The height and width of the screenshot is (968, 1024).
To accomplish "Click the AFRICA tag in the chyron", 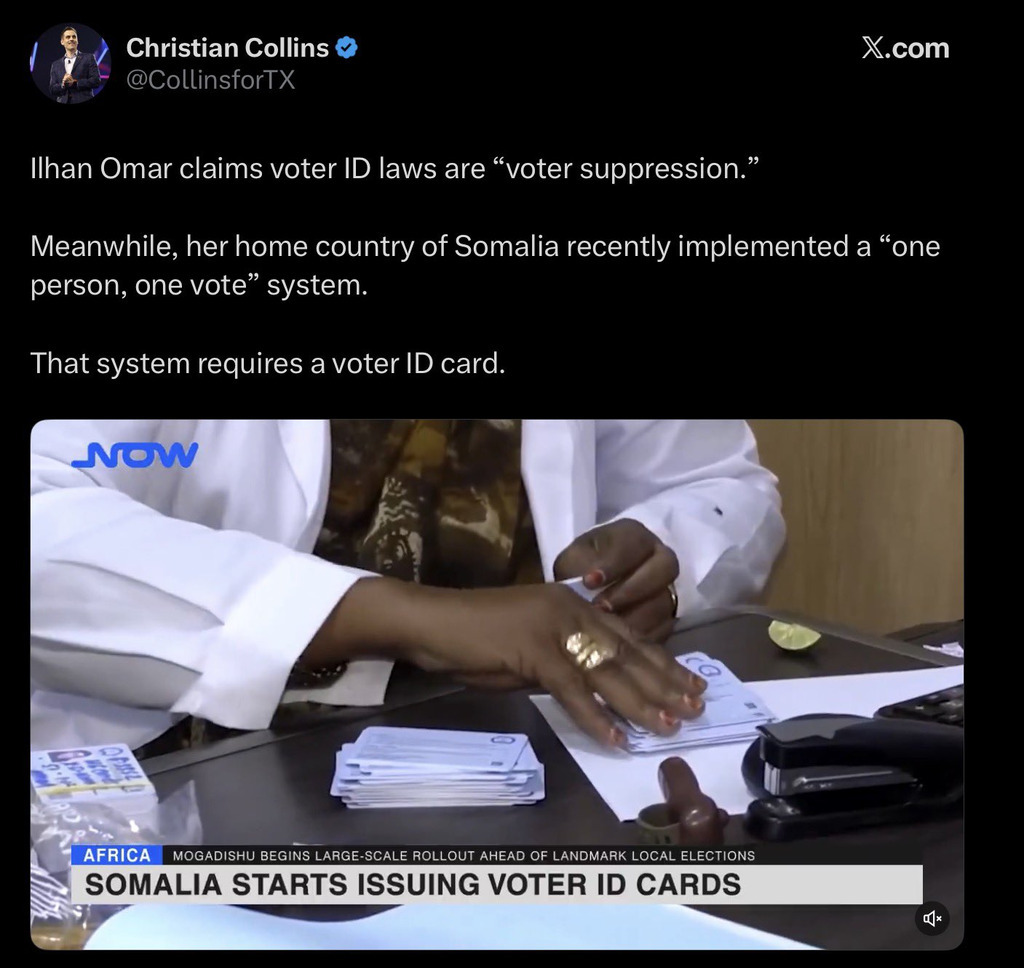I will (117, 855).
